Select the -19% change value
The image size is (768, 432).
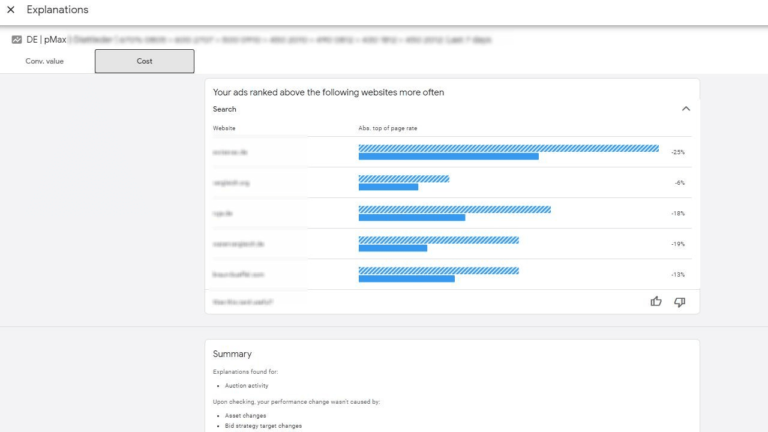[678, 244]
